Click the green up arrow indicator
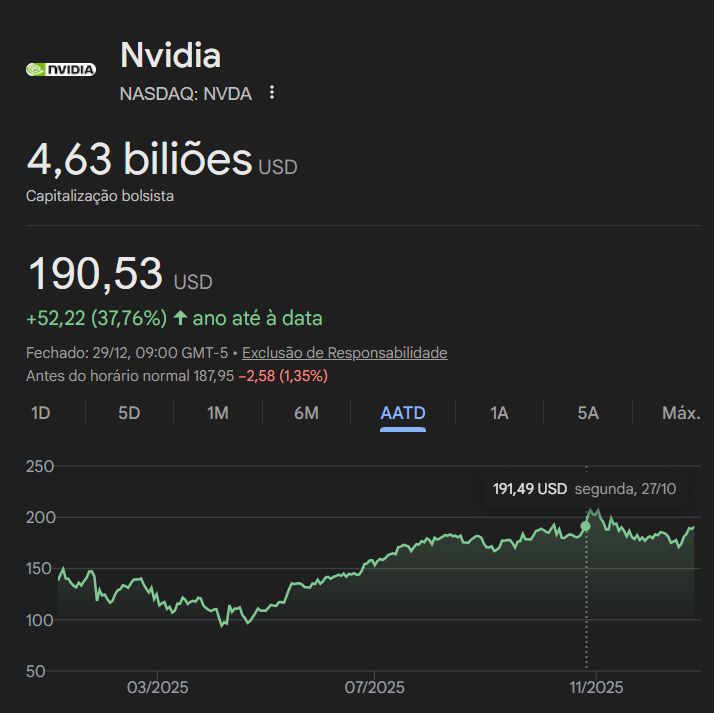Image resolution: width=714 pixels, height=713 pixels. (x=180, y=319)
